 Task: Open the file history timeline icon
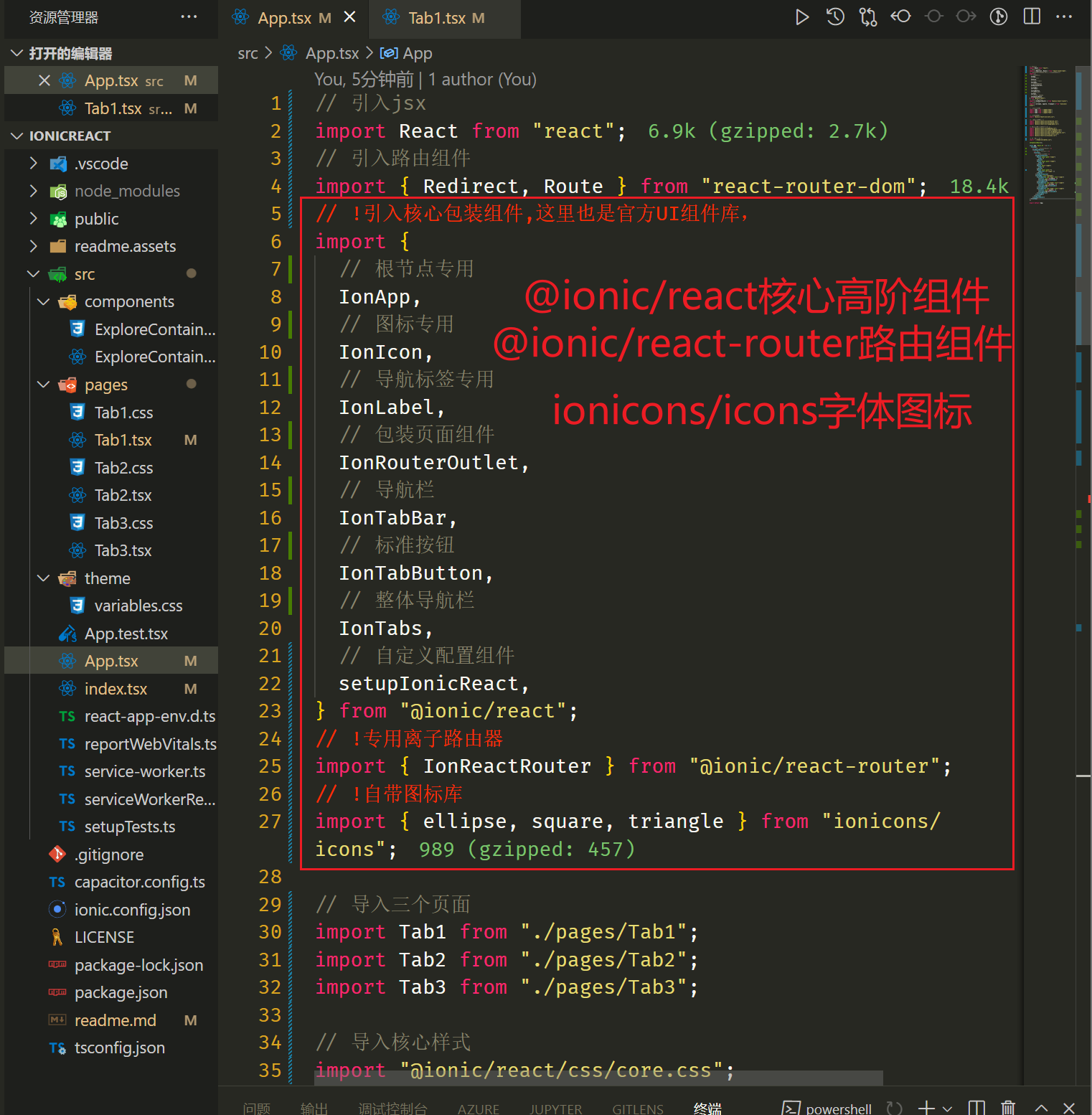(835, 17)
